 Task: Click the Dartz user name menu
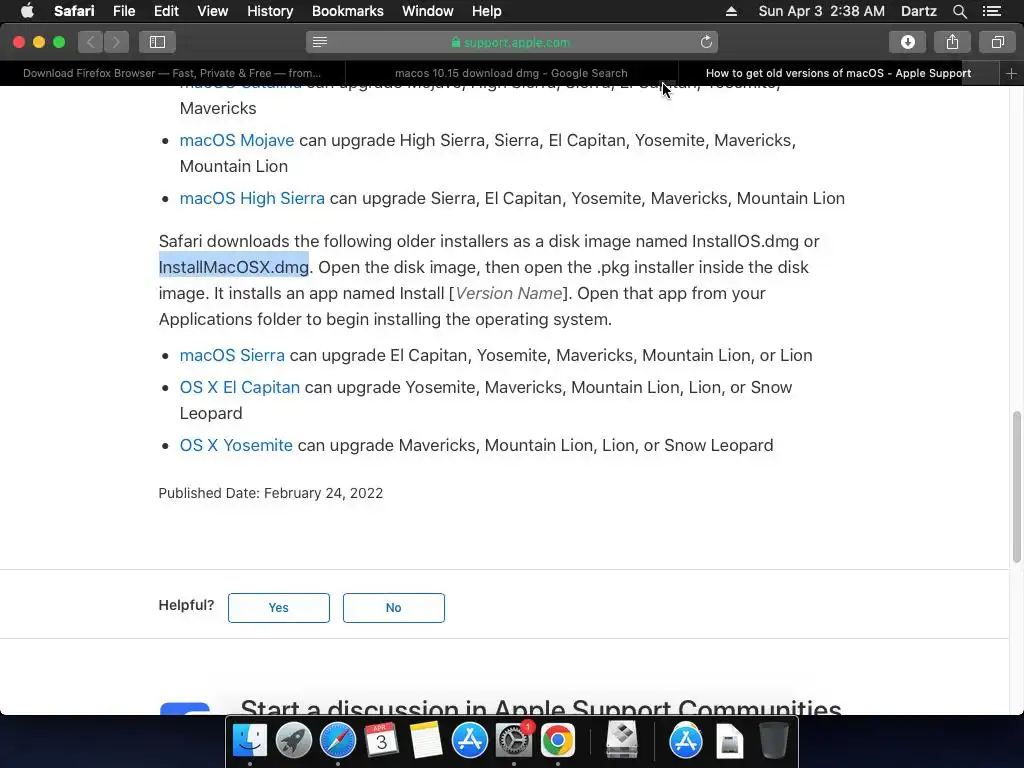coord(918,11)
